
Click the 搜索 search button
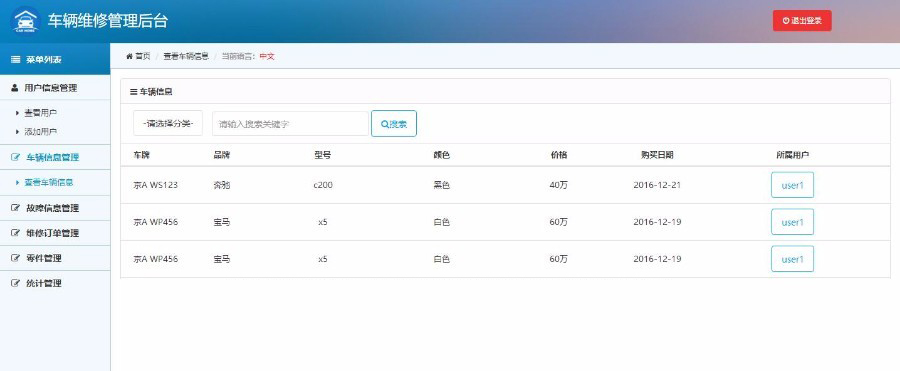coord(394,123)
